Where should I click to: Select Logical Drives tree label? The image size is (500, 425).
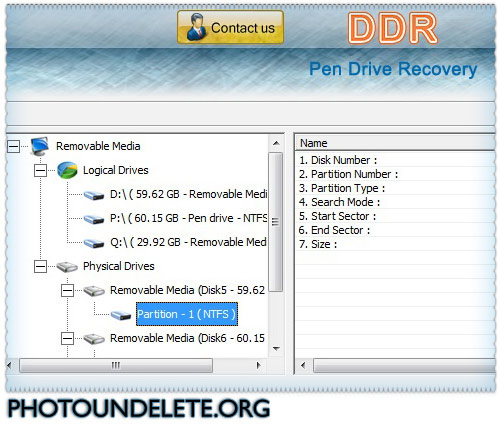[116, 170]
